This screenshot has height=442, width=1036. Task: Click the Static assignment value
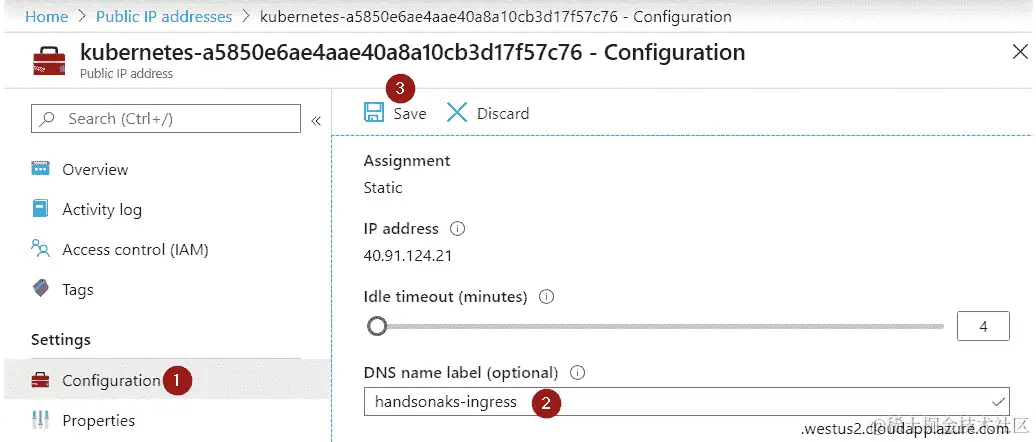click(383, 188)
